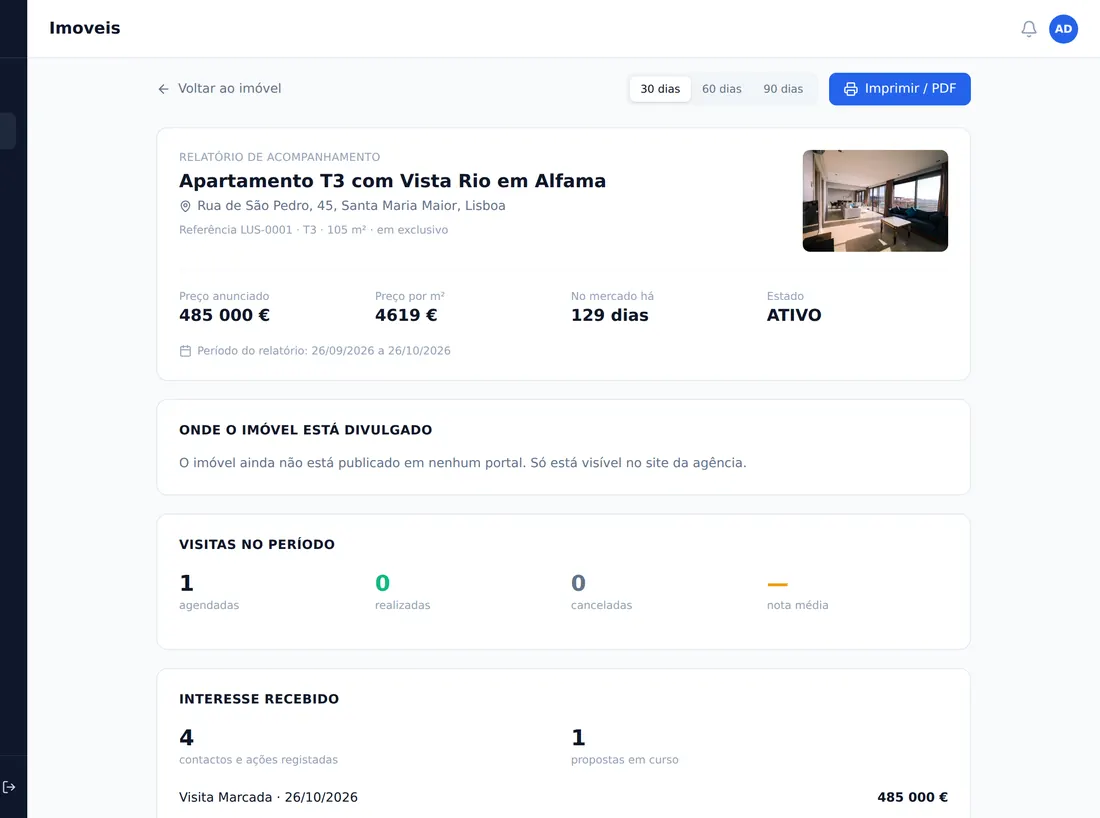Click the advertised price 485 000 € under Preço anunciado
This screenshot has height=818, width=1100.
(x=224, y=315)
